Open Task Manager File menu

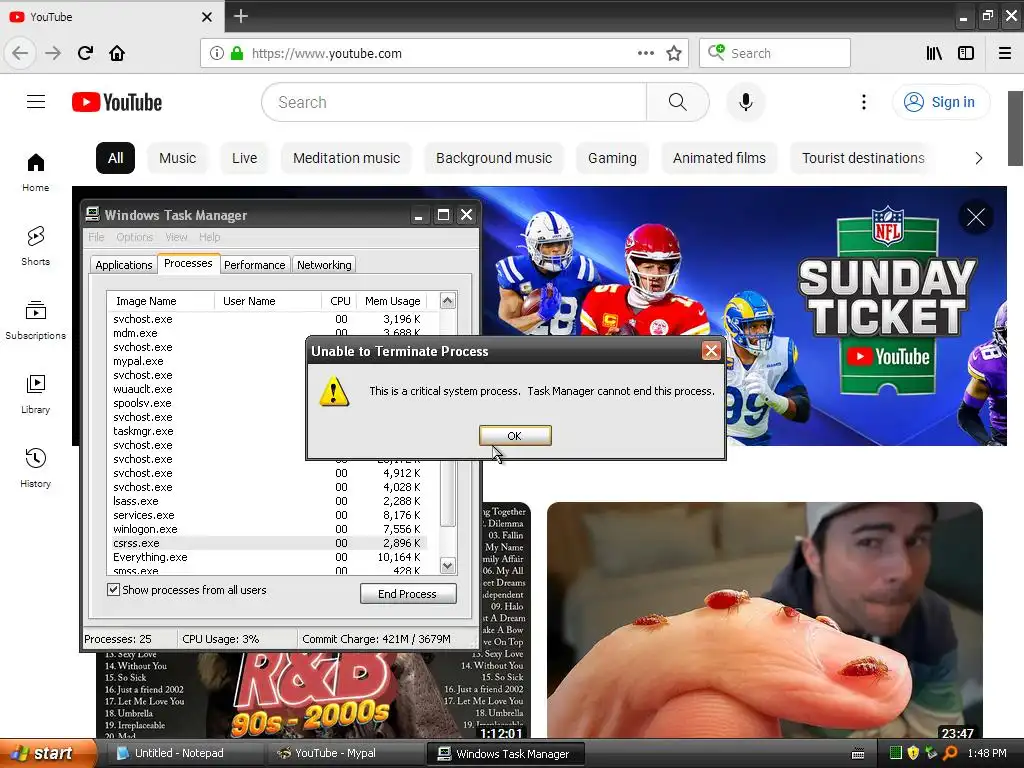point(96,237)
